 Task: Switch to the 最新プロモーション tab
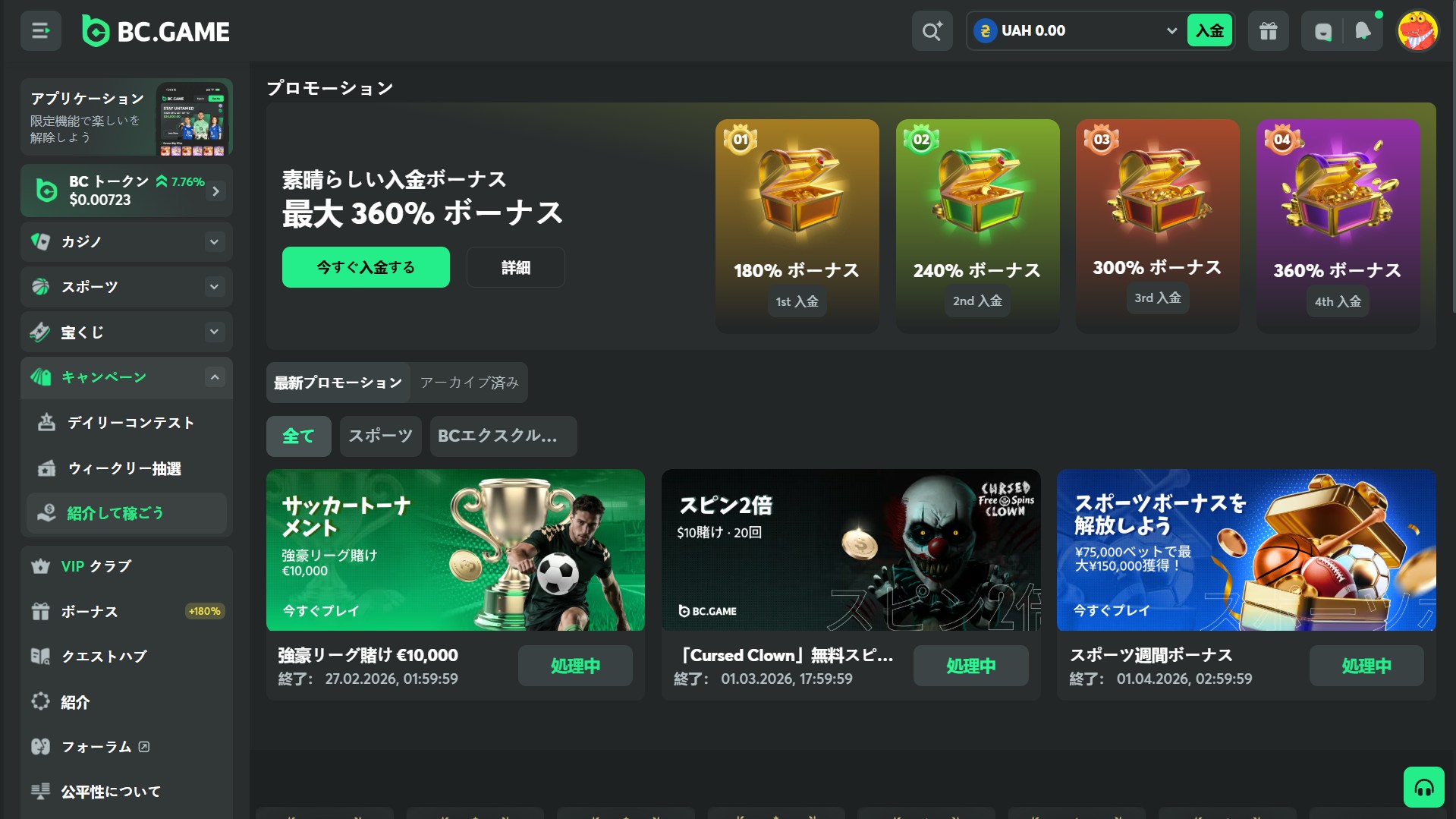pyautogui.click(x=338, y=383)
